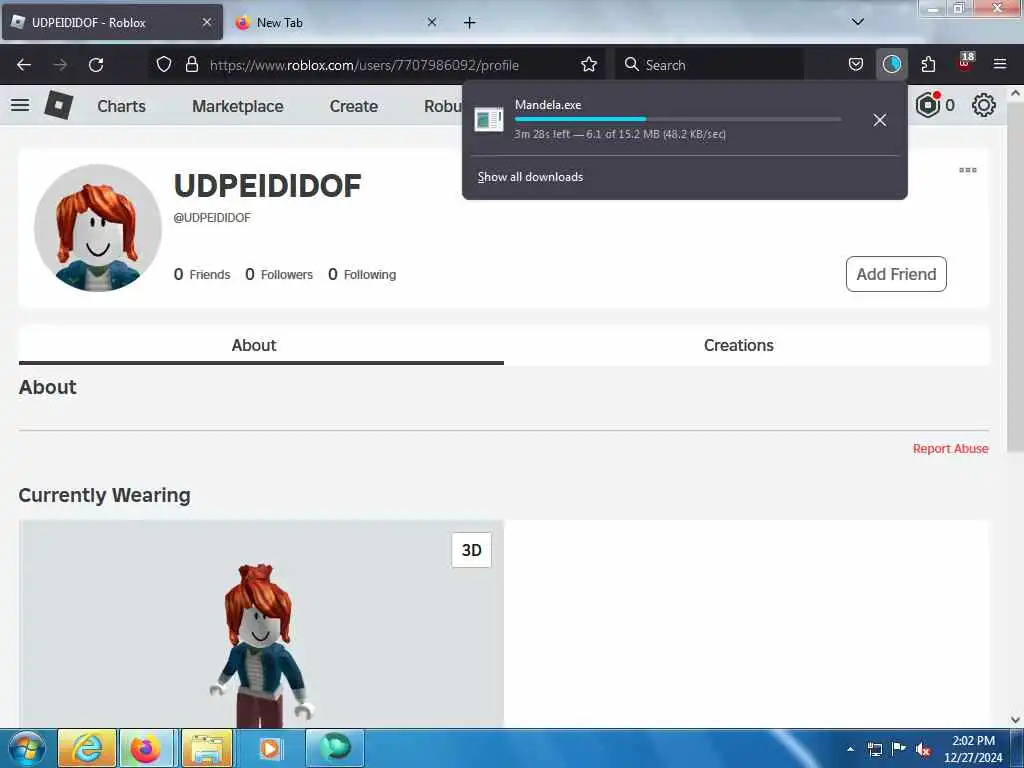Close the New Tab tab
This screenshot has height=768, width=1024.
click(x=432, y=22)
